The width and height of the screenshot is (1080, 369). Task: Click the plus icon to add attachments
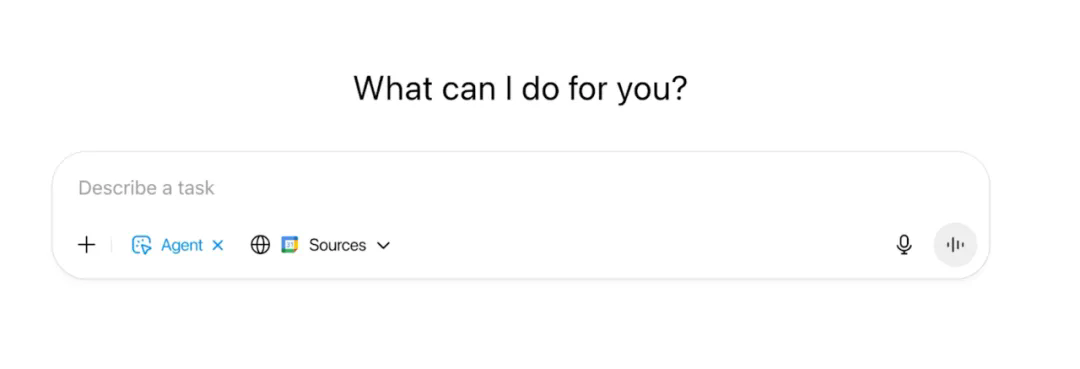86,244
